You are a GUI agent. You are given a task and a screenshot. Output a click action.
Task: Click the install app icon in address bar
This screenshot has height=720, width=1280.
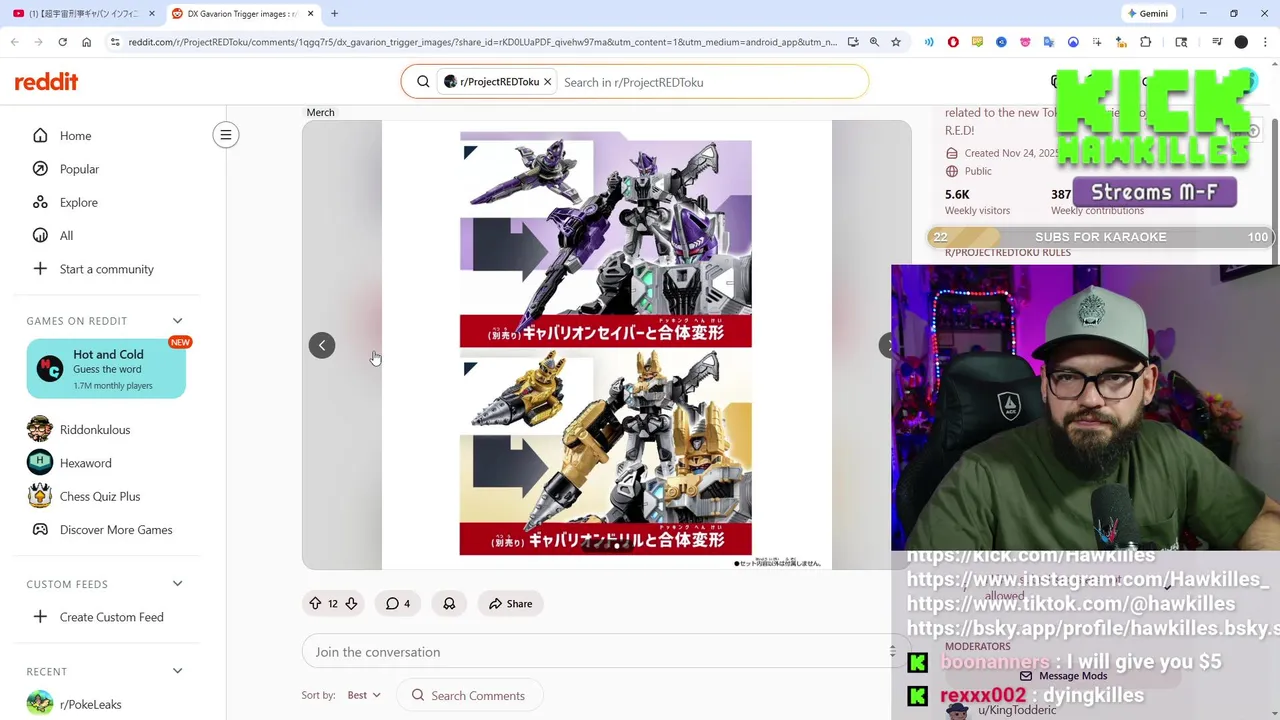click(x=852, y=42)
